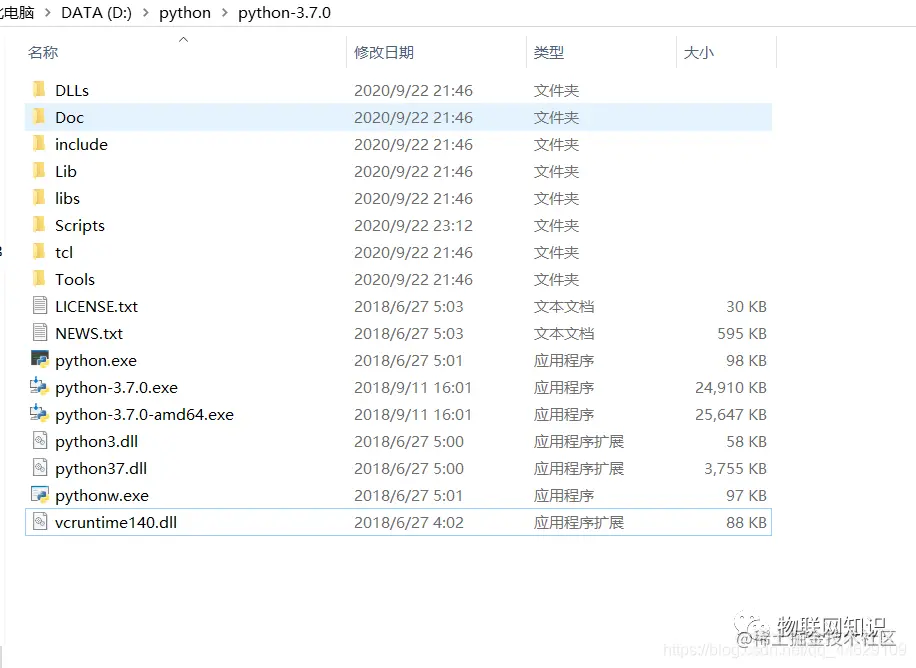Select the include folder icon

[x=39, y=144]
